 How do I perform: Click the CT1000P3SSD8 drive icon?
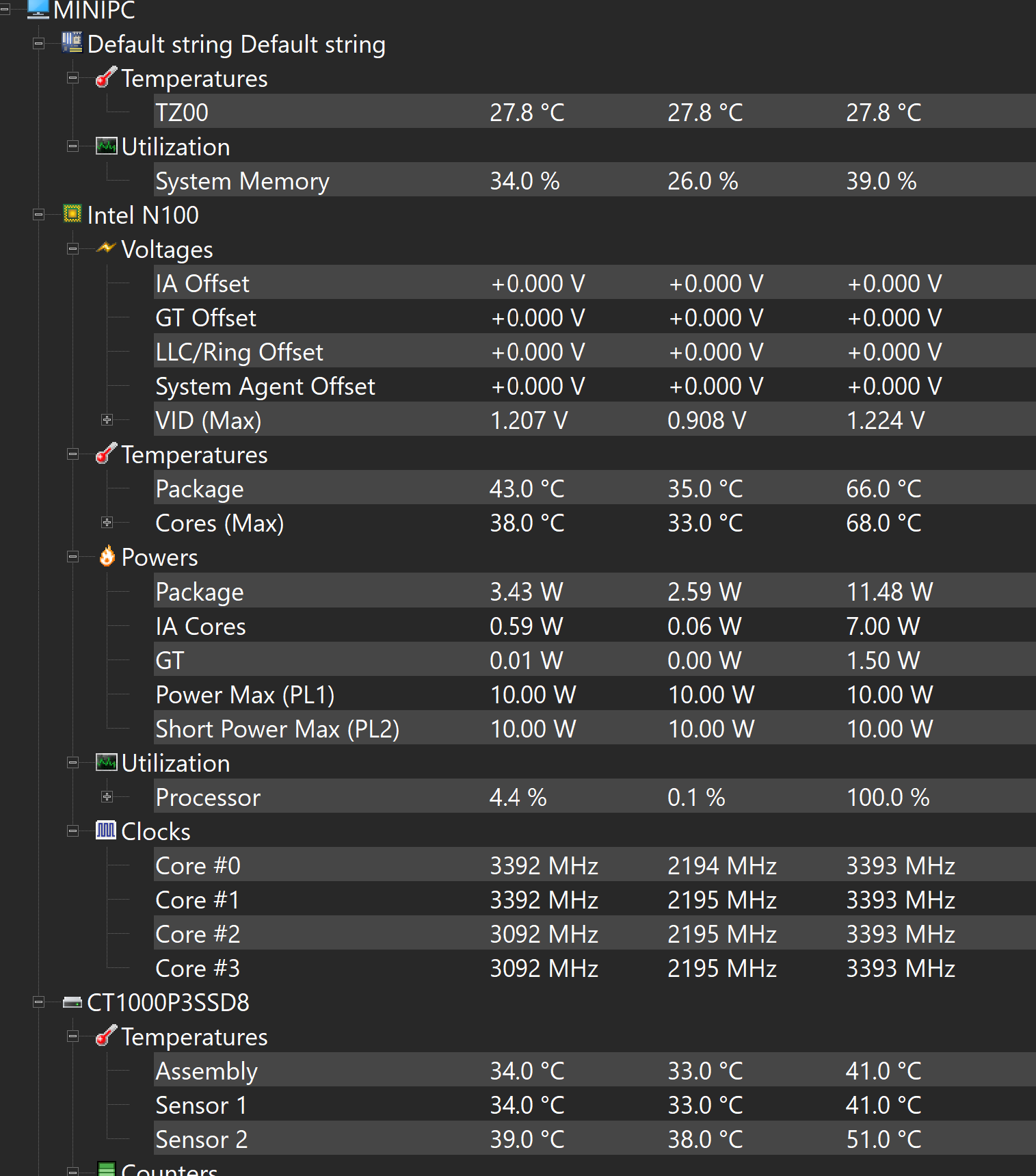(x=72, y=1002)
